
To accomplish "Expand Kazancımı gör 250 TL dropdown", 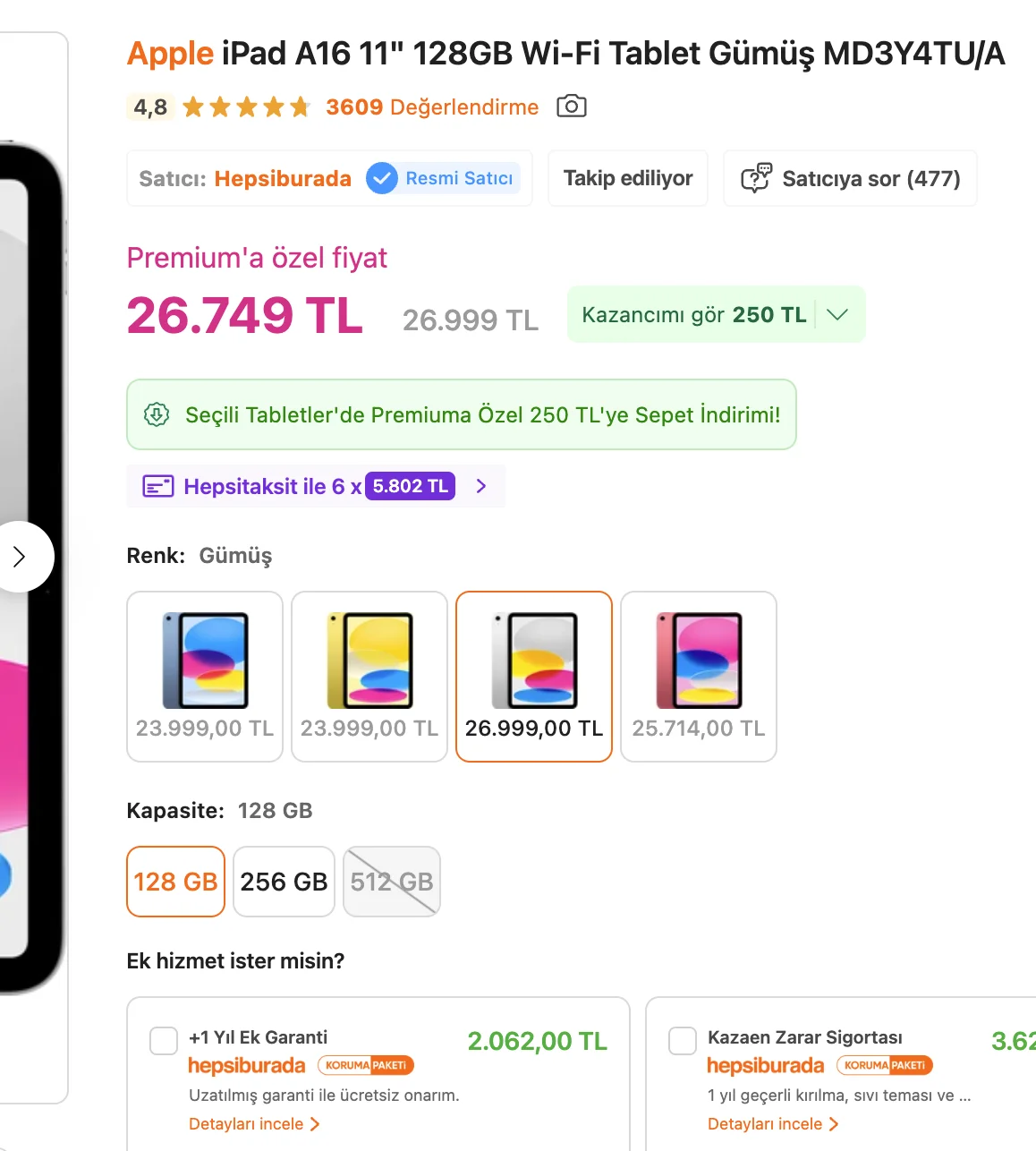I will [837, 314].
